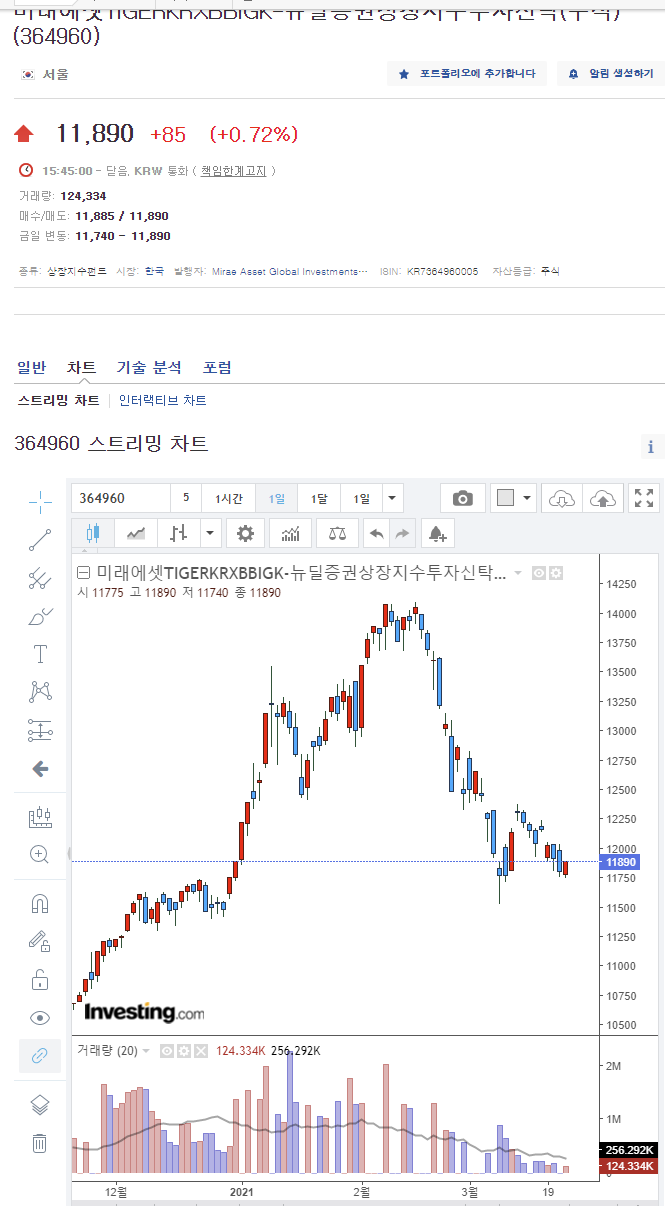Image resolution: width=665 pixels, height=1206 pixels.
Task: Remove the 거래량 volume indicator
Action: pos(201,1051)
